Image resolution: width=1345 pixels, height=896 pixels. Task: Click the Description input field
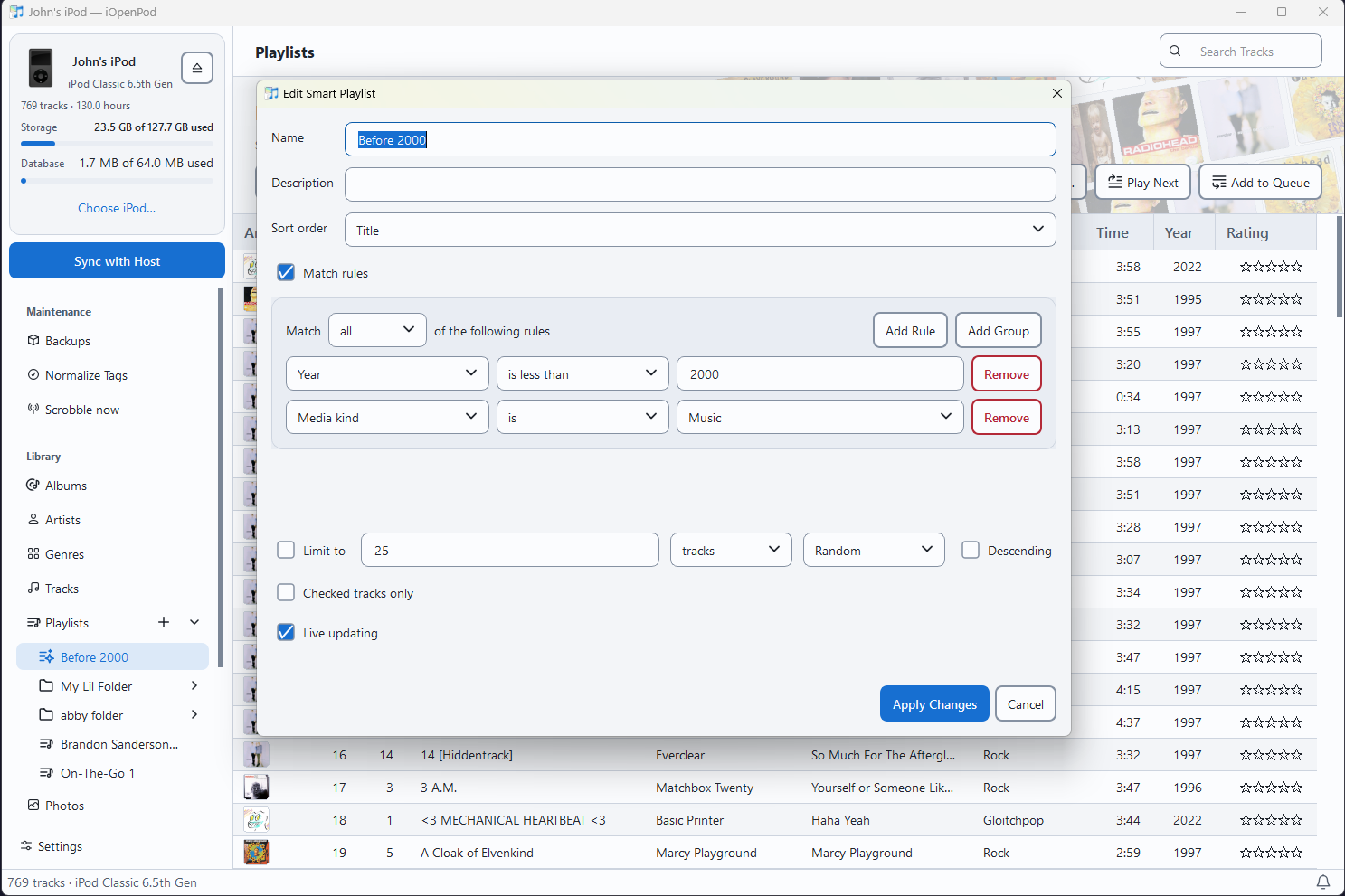pos(700,184)
